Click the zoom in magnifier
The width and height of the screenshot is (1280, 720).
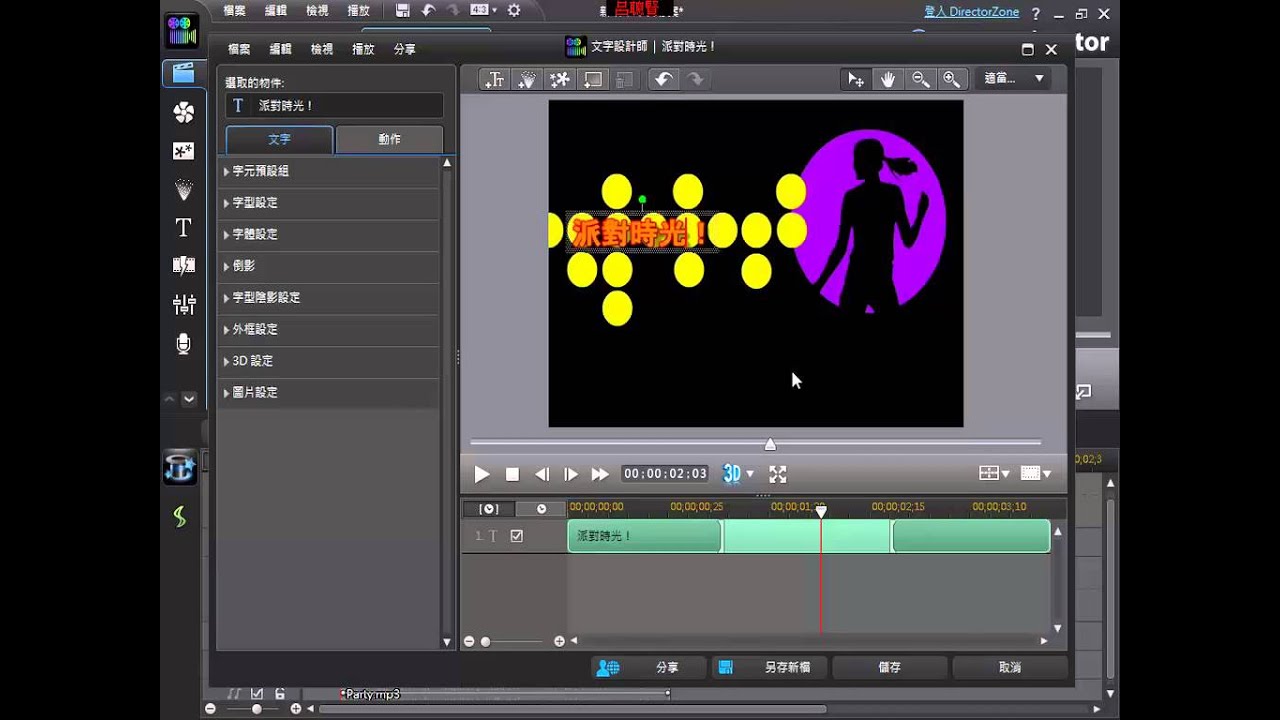point(952,79)
